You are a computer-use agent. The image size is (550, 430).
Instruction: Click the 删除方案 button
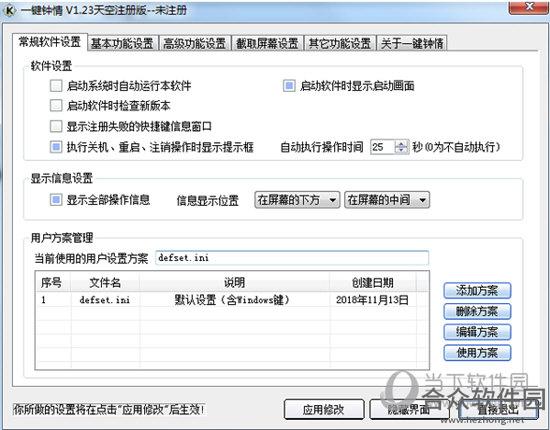pyautogui.click(x=477, y=311)
